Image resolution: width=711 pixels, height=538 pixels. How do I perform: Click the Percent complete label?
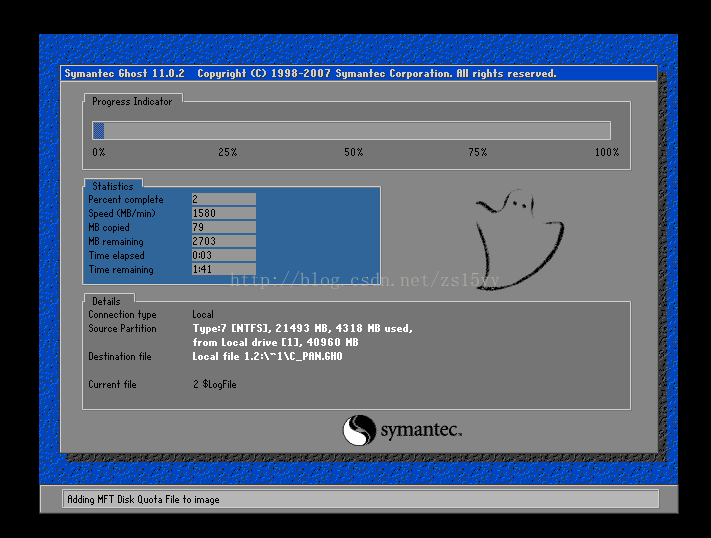[x=126, y=200]
